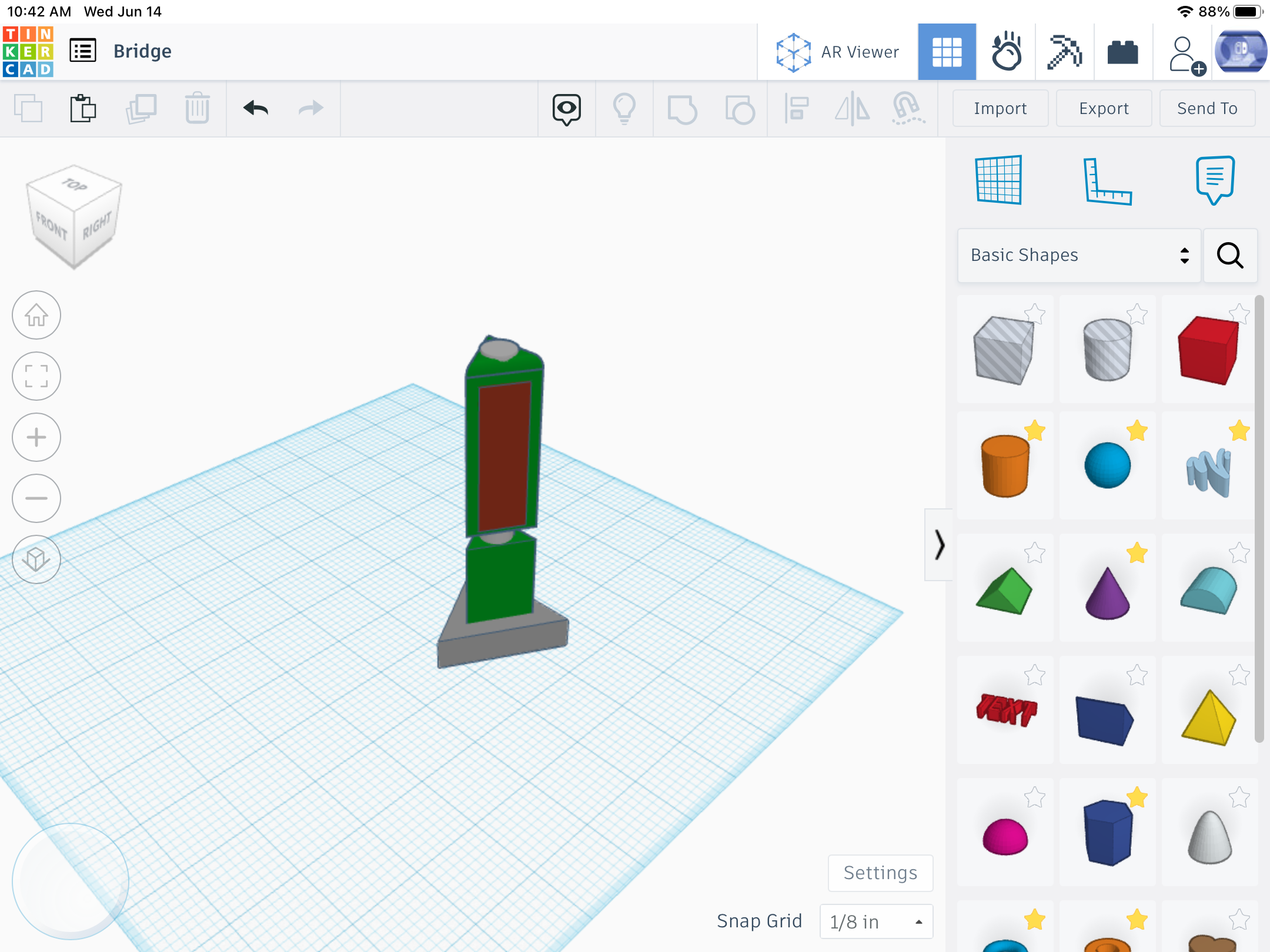Click the undo arrow
The height and width of the screenshot is (952, 1270).
tap(256, 108)
